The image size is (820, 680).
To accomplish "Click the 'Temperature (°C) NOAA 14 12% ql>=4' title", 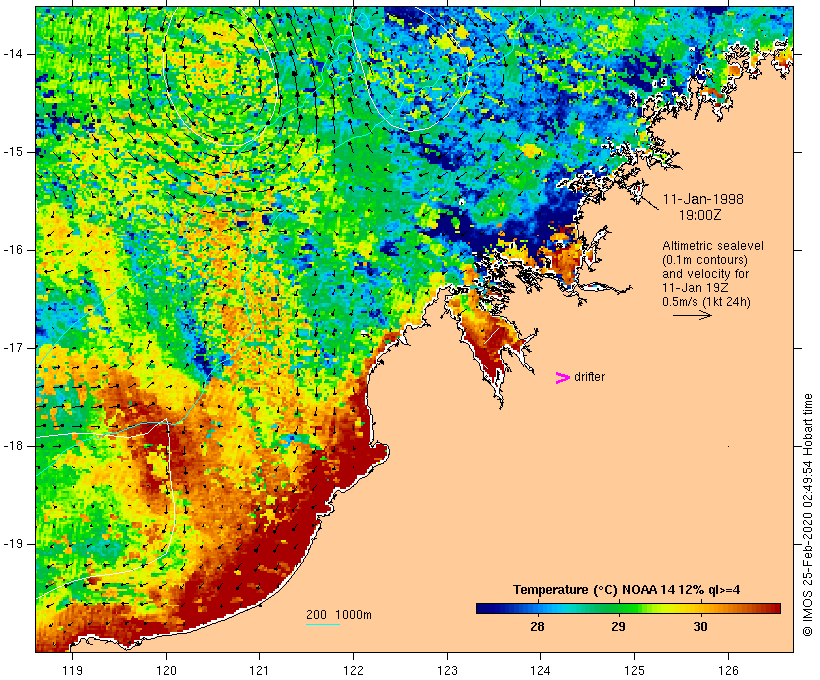I will click(x=627, y=590).
